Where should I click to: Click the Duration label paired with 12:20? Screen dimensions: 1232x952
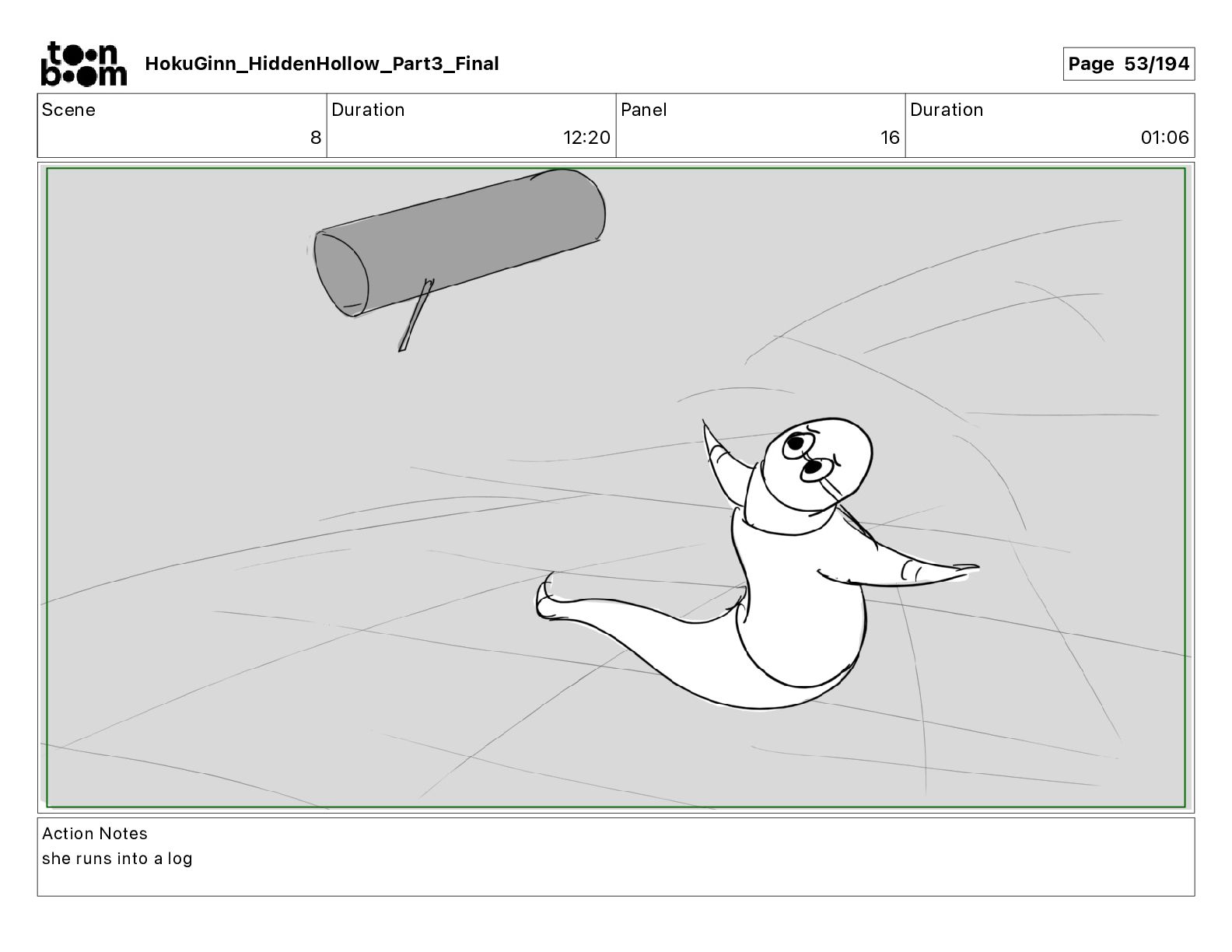click(368, 110)
